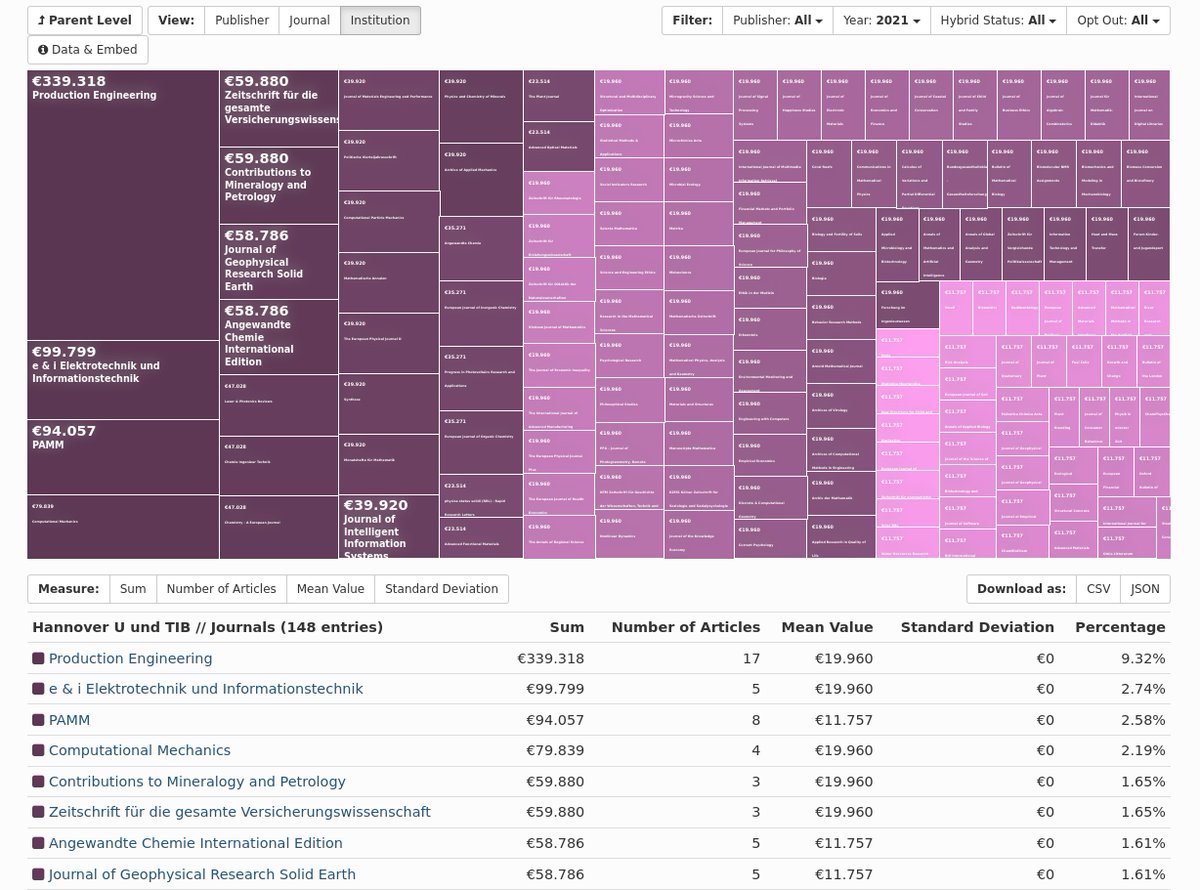The width and height of the screenshot is (1200, 890).
Task: Select the Chemistry - A European Journal tile
Action: [x=279, y=527]
